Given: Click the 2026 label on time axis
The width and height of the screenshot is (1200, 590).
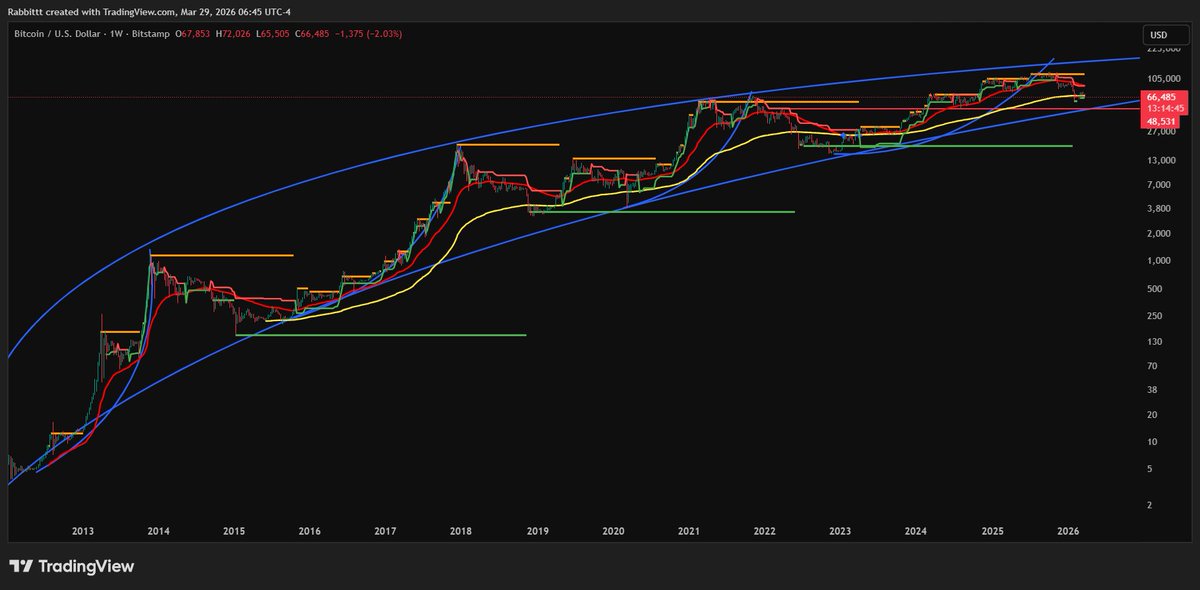Looking at the screenshot, I should (x=1068, y=531).
